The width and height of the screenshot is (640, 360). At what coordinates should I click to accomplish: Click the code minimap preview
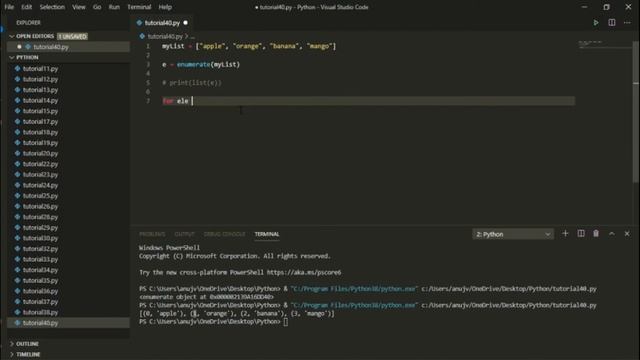[x=604, y=44]
